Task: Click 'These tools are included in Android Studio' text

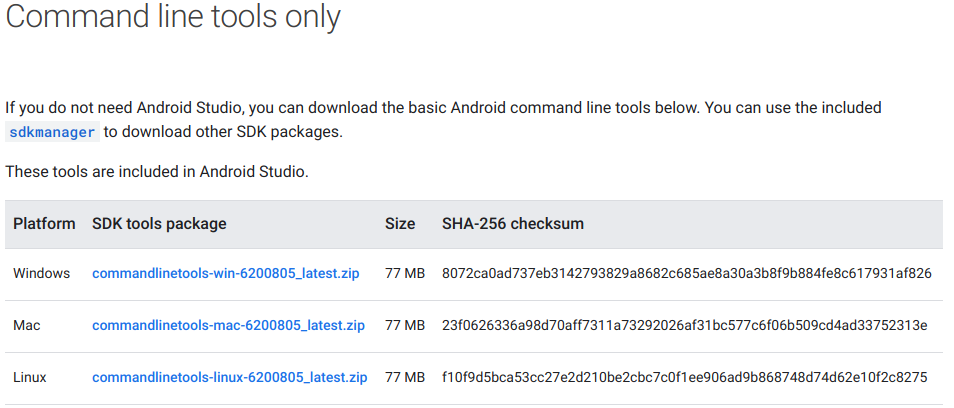Action: (x=157, y=172)
